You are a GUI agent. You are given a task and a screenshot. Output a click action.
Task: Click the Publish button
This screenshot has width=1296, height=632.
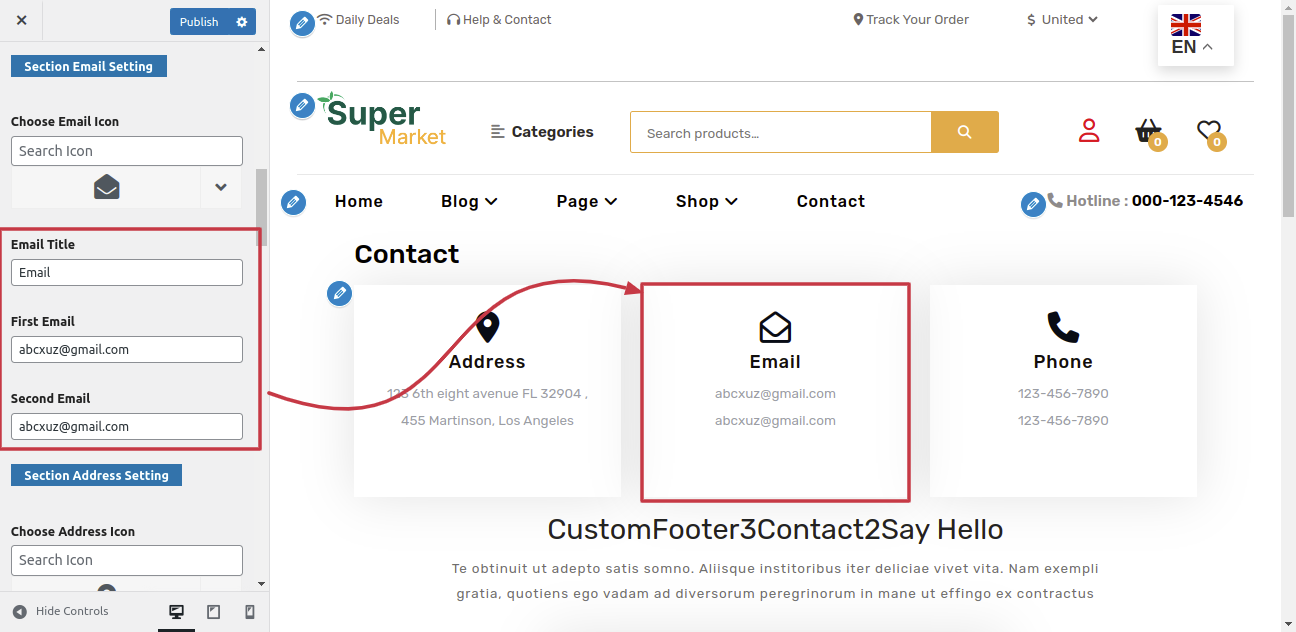199,22
